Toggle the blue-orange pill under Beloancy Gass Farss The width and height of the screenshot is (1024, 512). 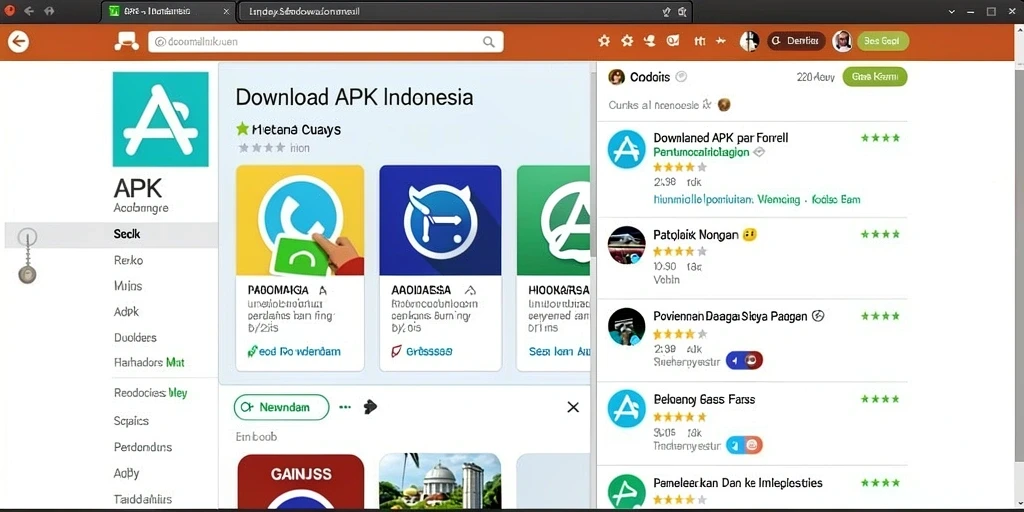pos(744,445)
